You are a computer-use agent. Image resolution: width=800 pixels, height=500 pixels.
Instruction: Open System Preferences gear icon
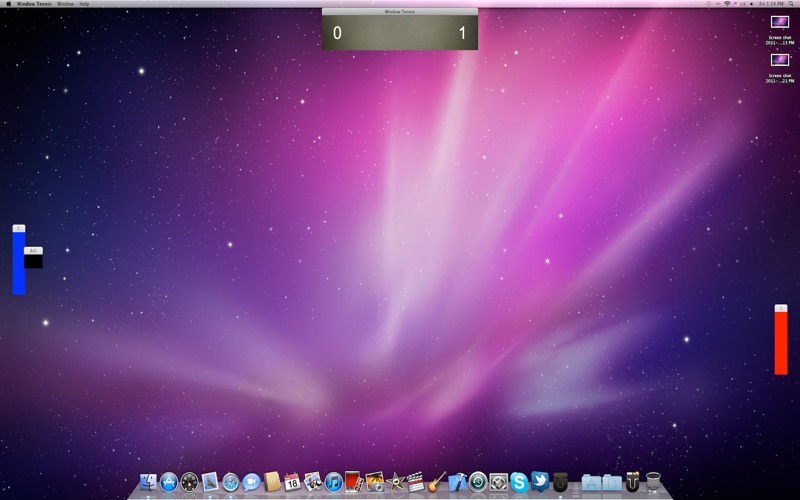click(x=498, y=482)
